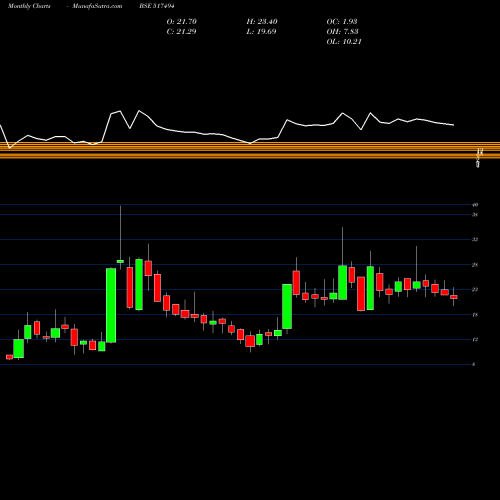This screenshot has height=500, width=500.
Task: Click the "OC: 1.93" value
Action: coord(342,22)
